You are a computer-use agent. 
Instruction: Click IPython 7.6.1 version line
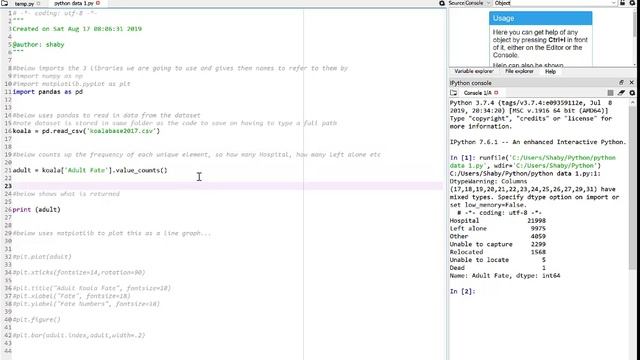click(x=538, y=142)
